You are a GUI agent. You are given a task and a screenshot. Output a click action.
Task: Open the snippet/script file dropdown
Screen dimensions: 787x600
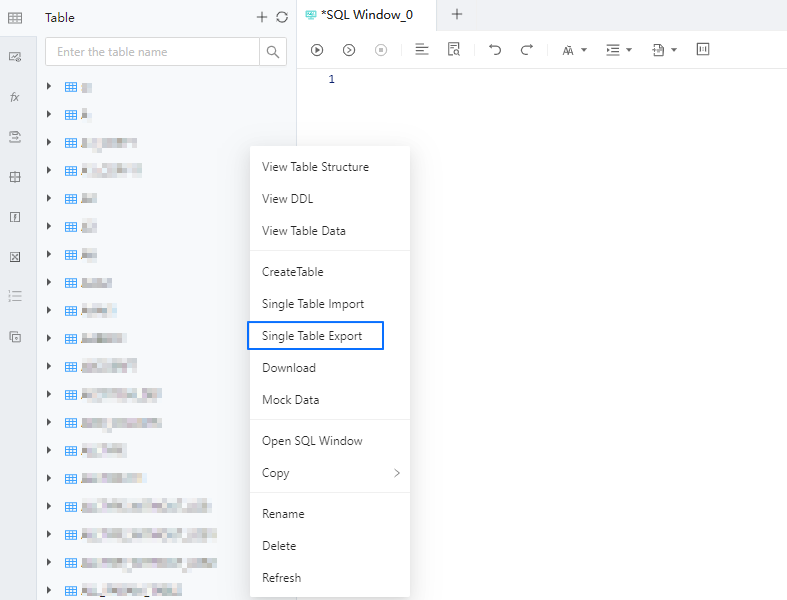664,50
